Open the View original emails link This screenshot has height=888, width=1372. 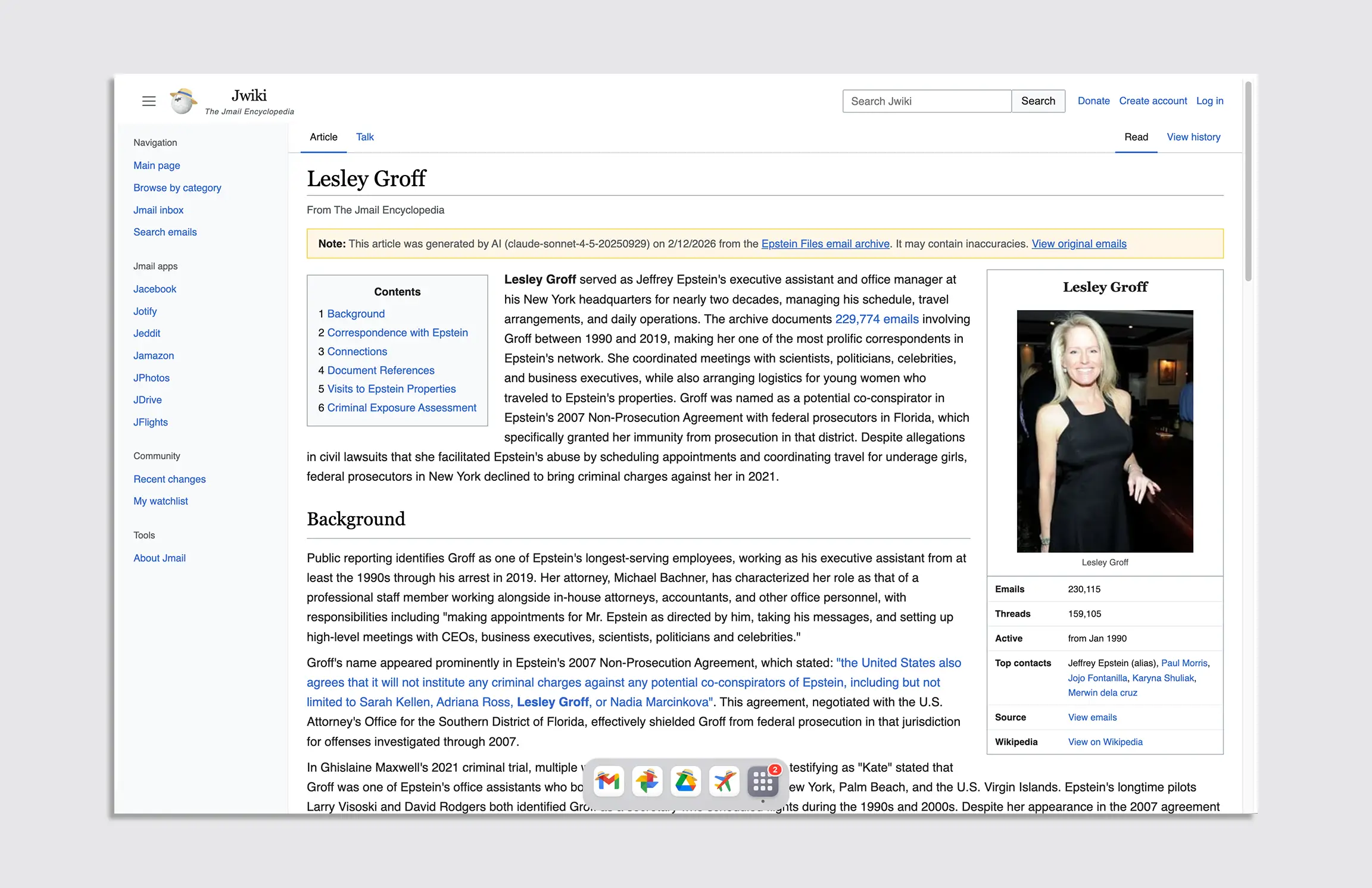(x=1078, y=243)
